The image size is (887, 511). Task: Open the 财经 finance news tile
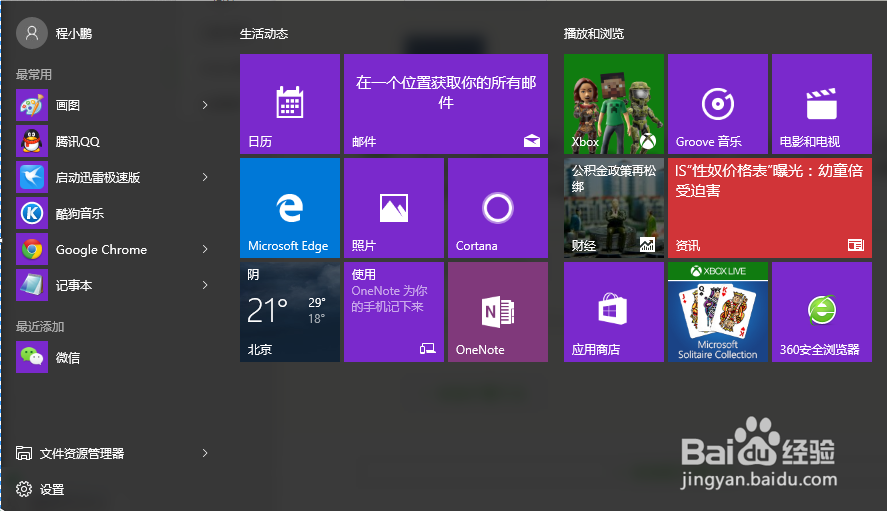tap(614, 208)
